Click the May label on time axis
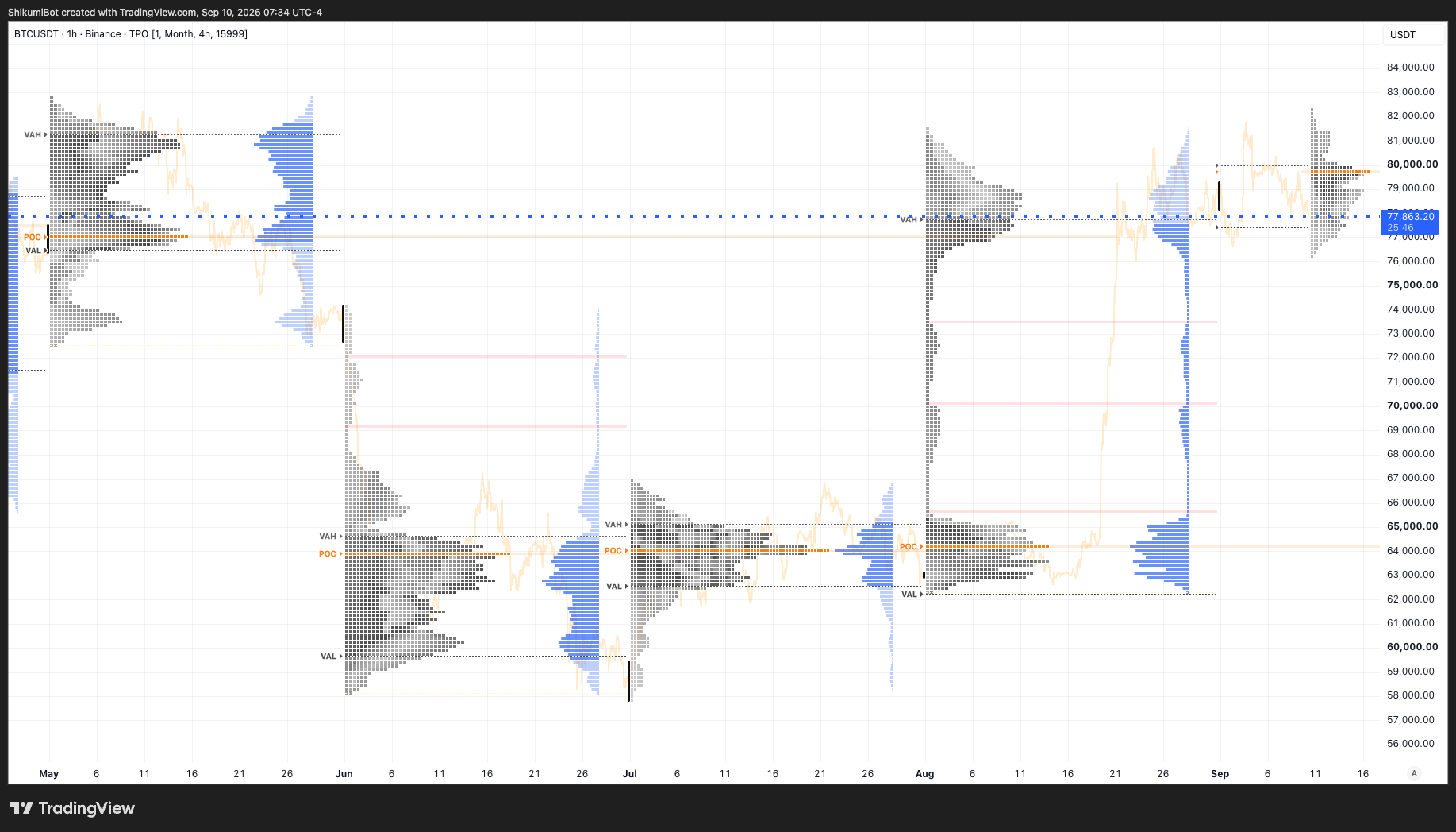Viewport: 1456px width, 832px height. point(49,774)
